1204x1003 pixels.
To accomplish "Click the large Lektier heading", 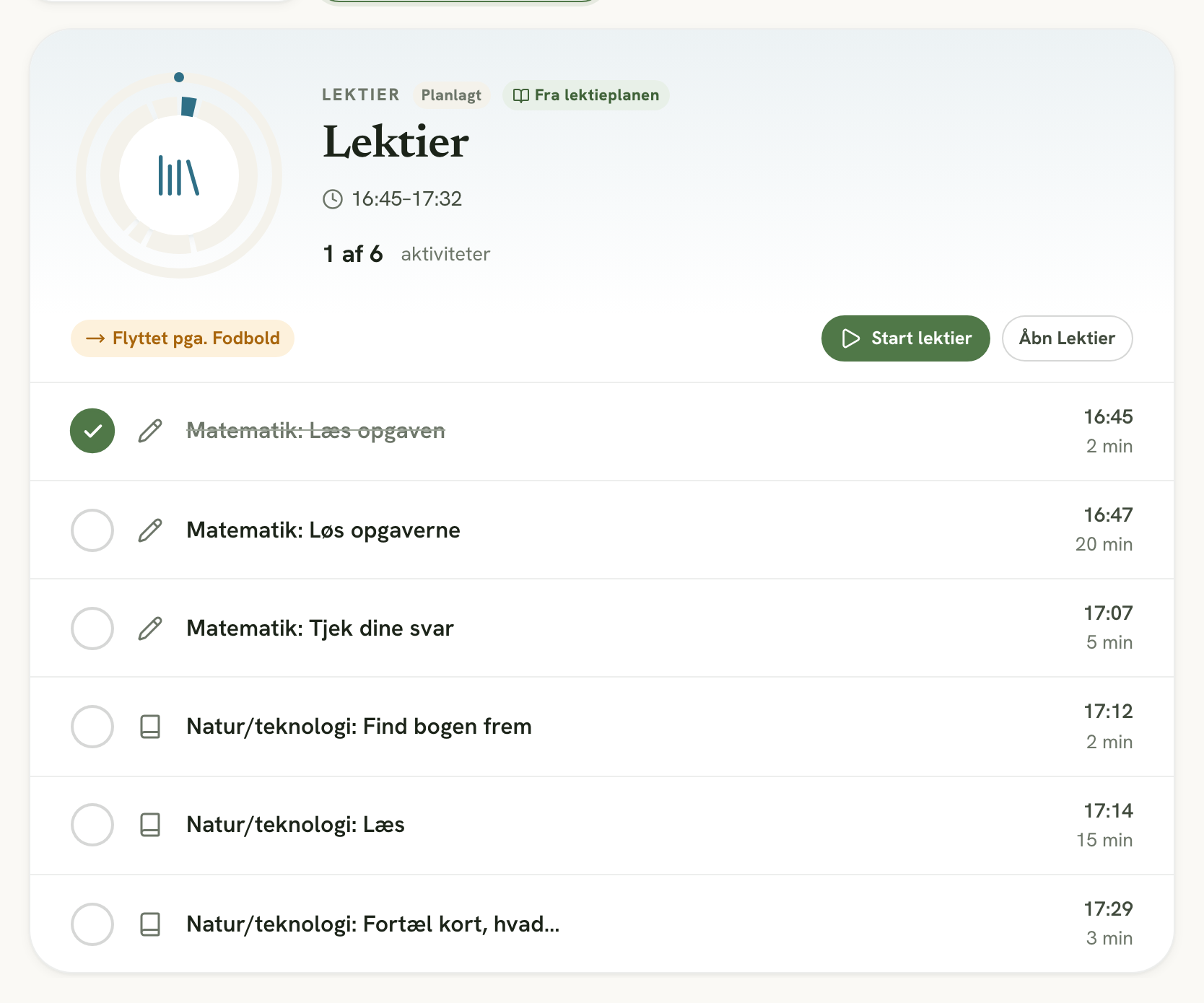I will click(x=396, y=142).
